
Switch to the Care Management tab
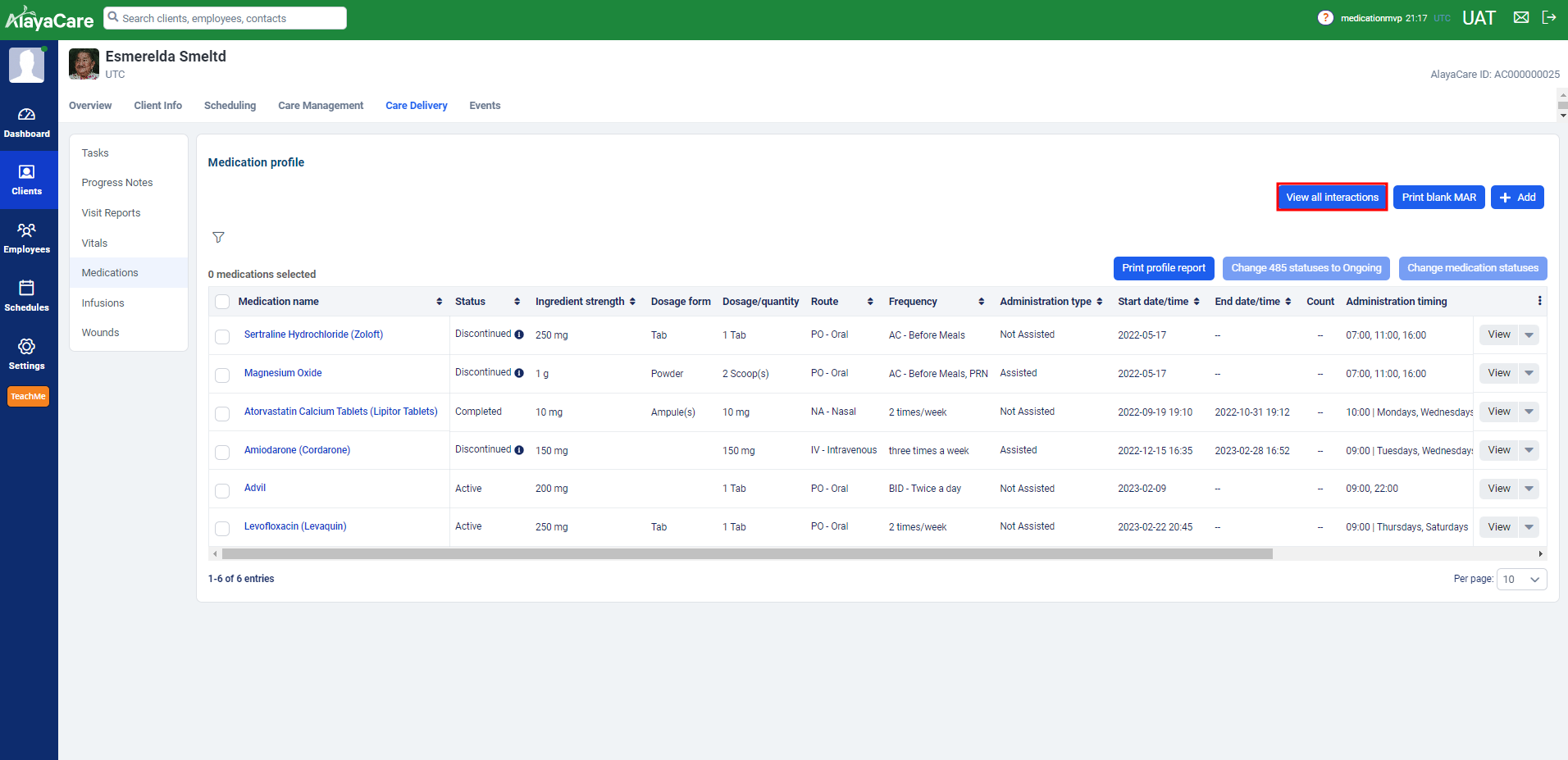[x=320, y=106]
